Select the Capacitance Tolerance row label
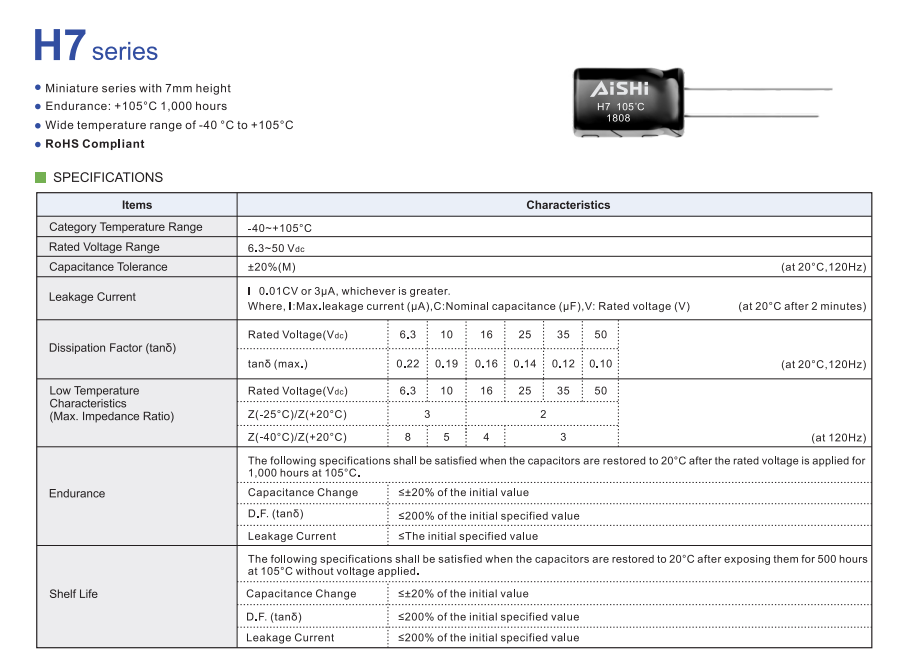This screenshot has width=908, height=663. [108, 267]
